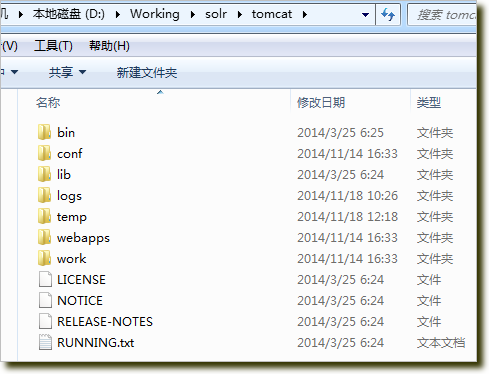Click bin date 2014/3/25 6:25
The image size is (489, 374).
tap(340, 133)
